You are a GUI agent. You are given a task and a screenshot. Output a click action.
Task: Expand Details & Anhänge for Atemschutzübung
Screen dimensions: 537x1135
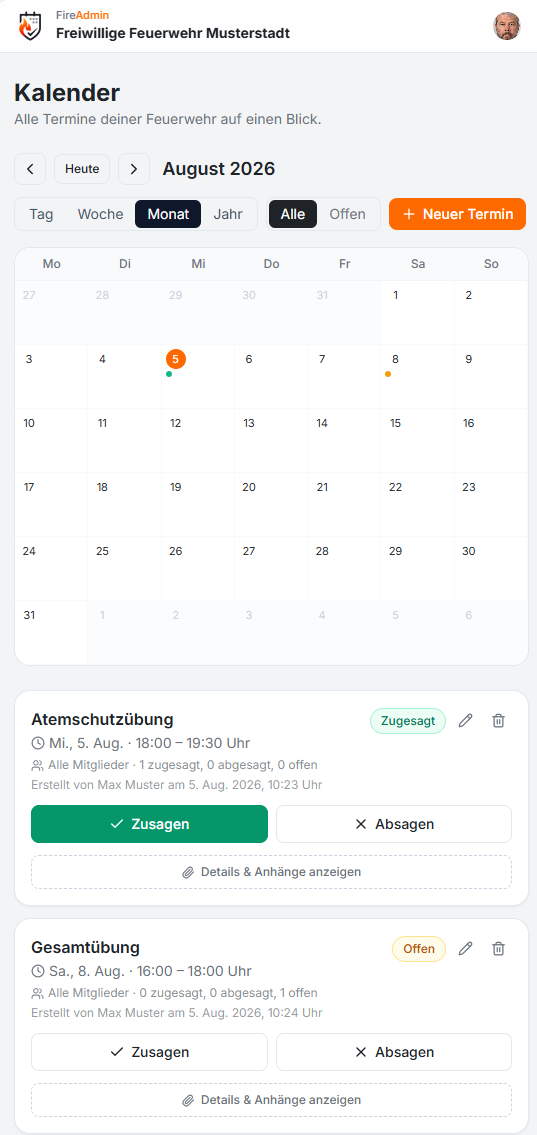(271, 872)
